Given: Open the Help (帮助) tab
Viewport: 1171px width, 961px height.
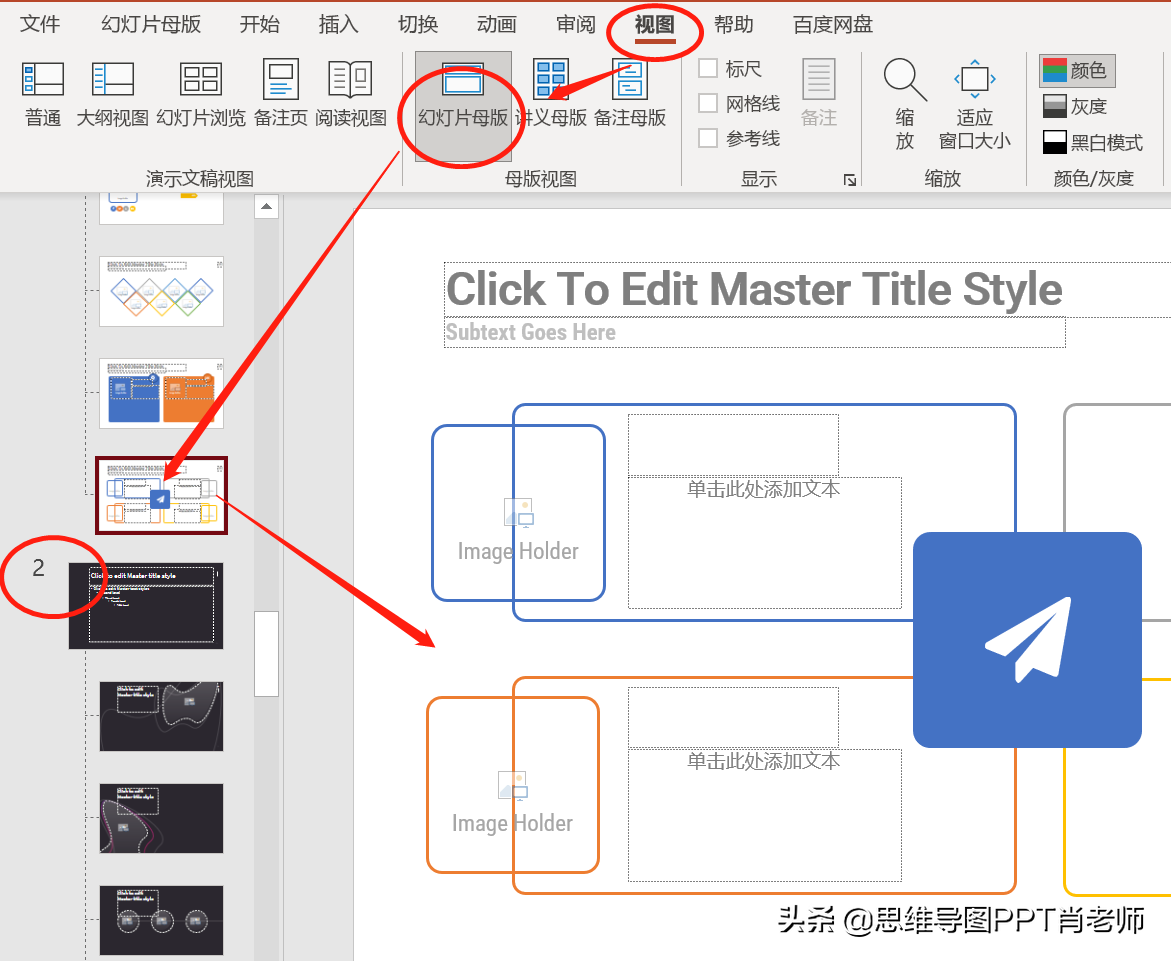Looking at the screenshot, I should 733,25.
